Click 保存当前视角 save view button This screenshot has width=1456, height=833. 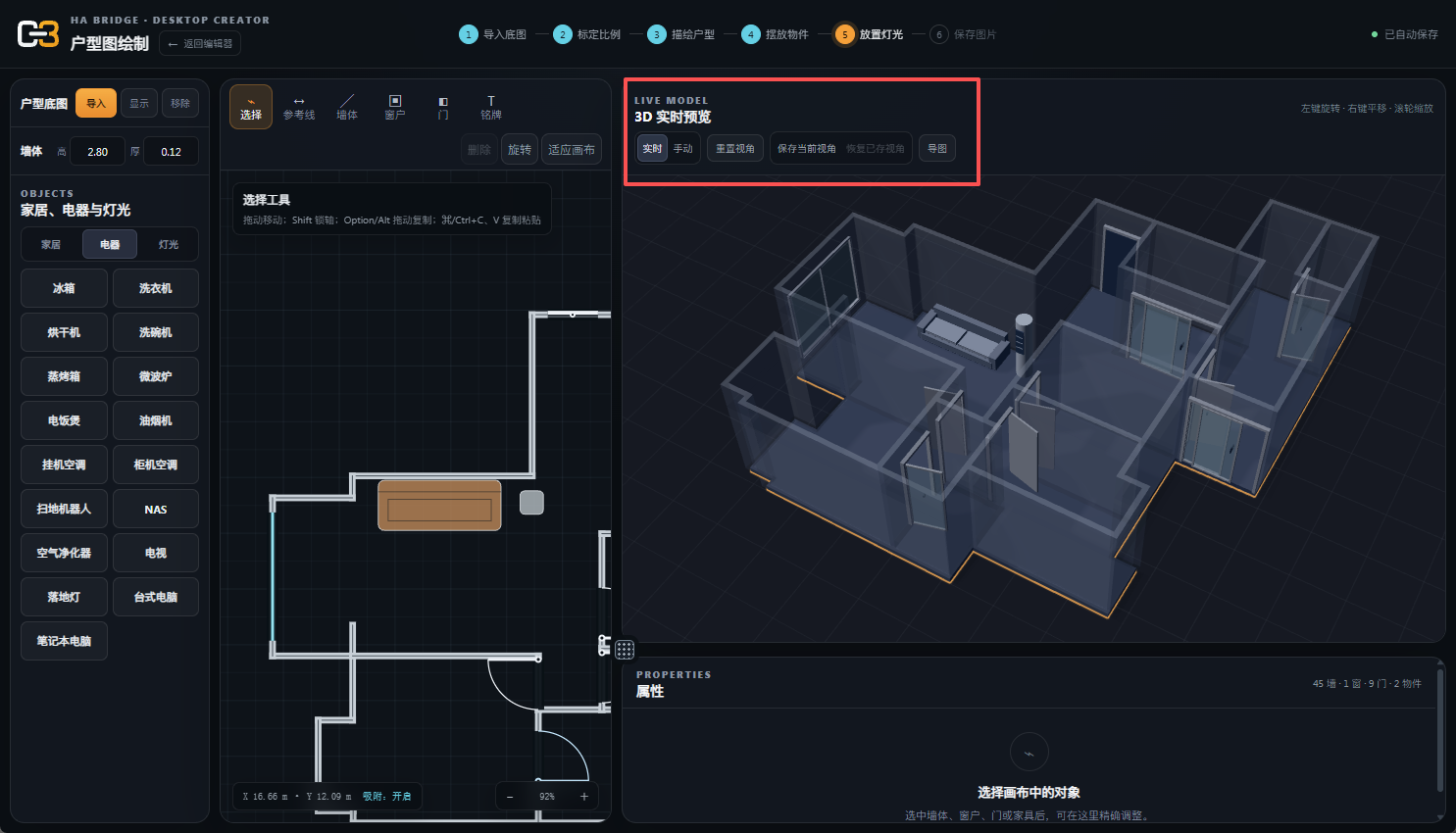click(807, 148)
